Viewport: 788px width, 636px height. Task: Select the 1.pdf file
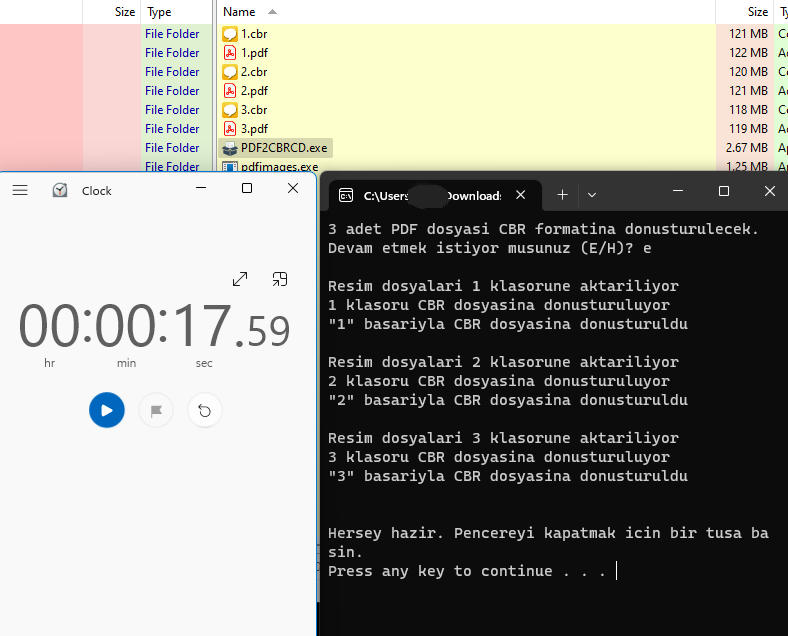(254, 53)
